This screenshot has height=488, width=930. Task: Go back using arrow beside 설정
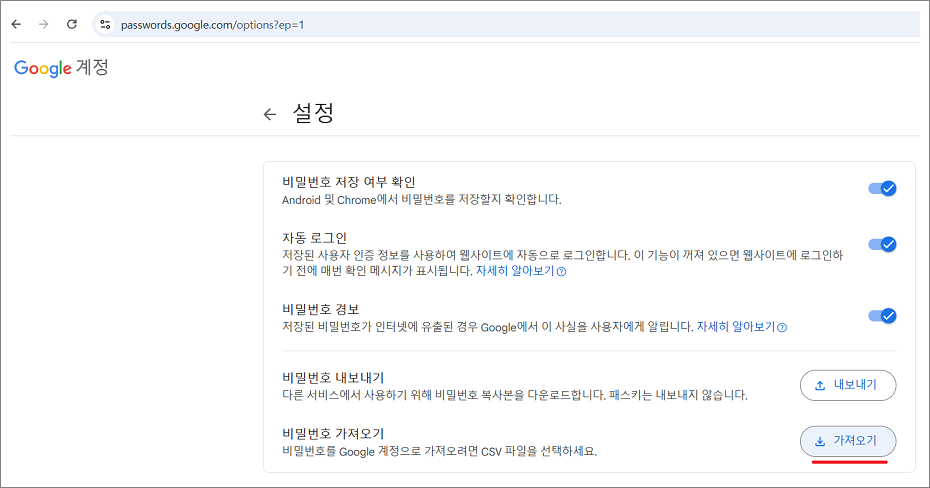click(x=270, y=114)
